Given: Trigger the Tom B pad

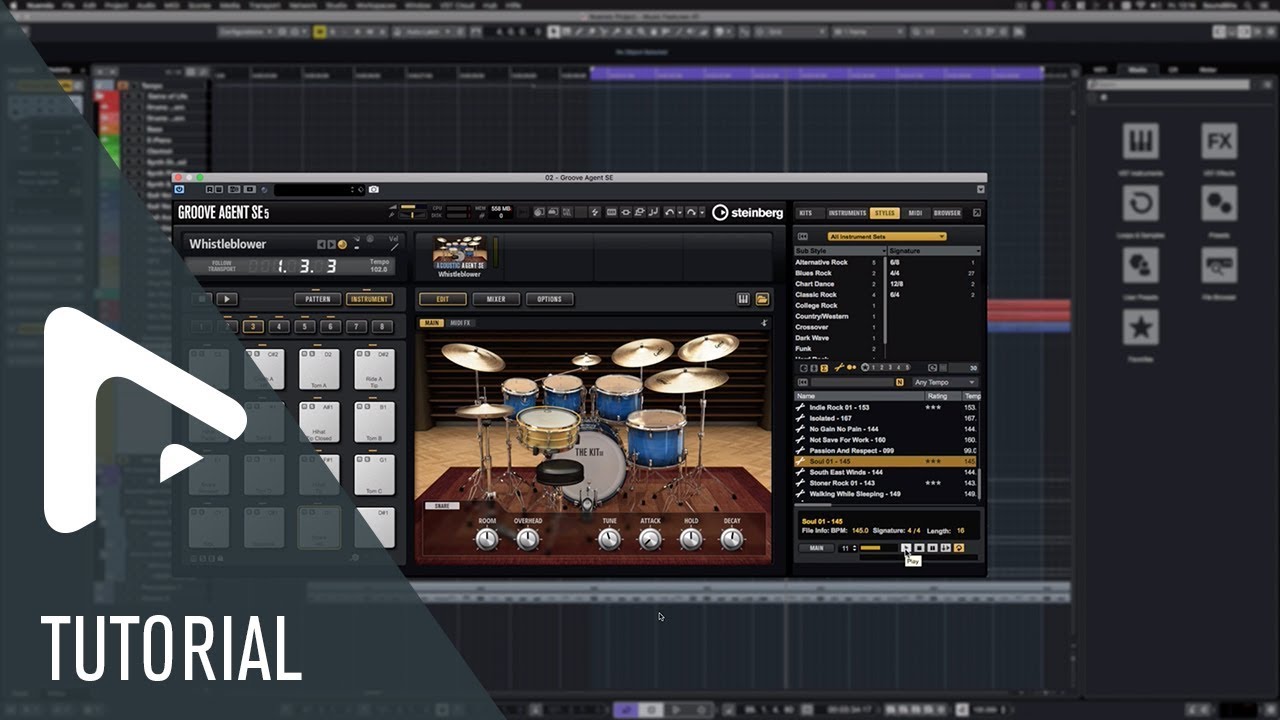Looking at the screenshot, I should 374,422.
